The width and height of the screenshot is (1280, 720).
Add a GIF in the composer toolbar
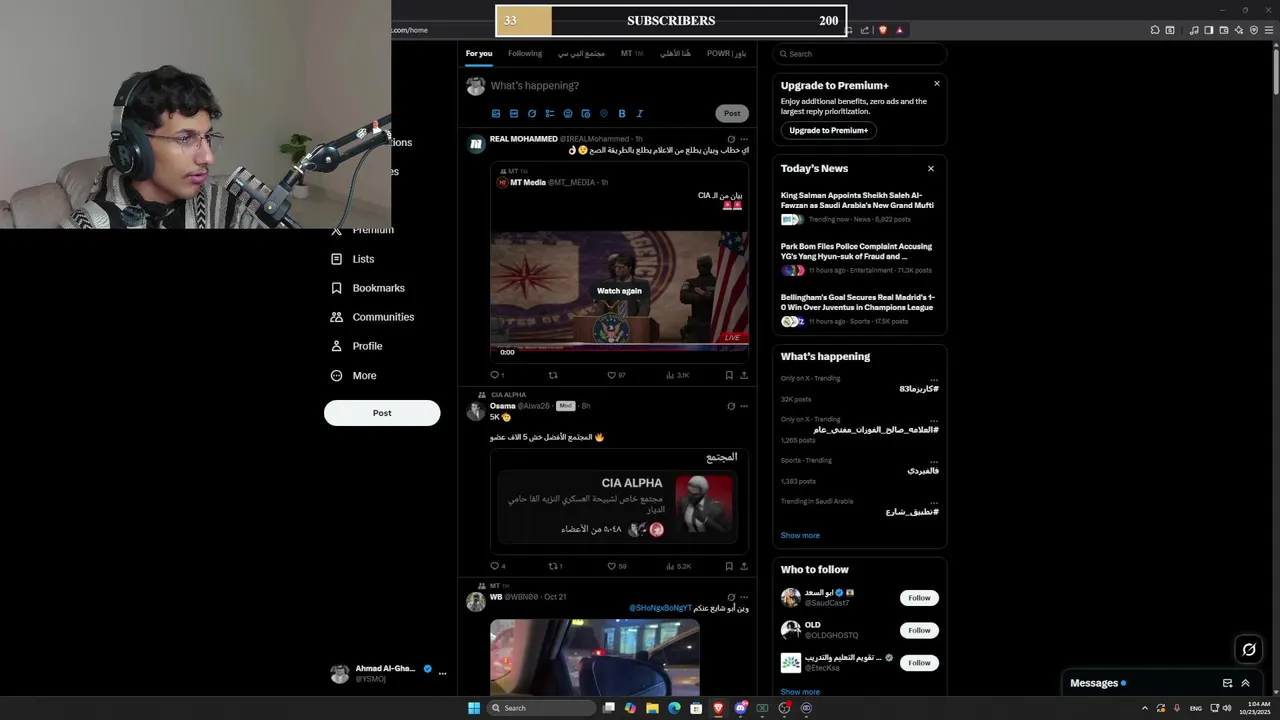[514, 114]
